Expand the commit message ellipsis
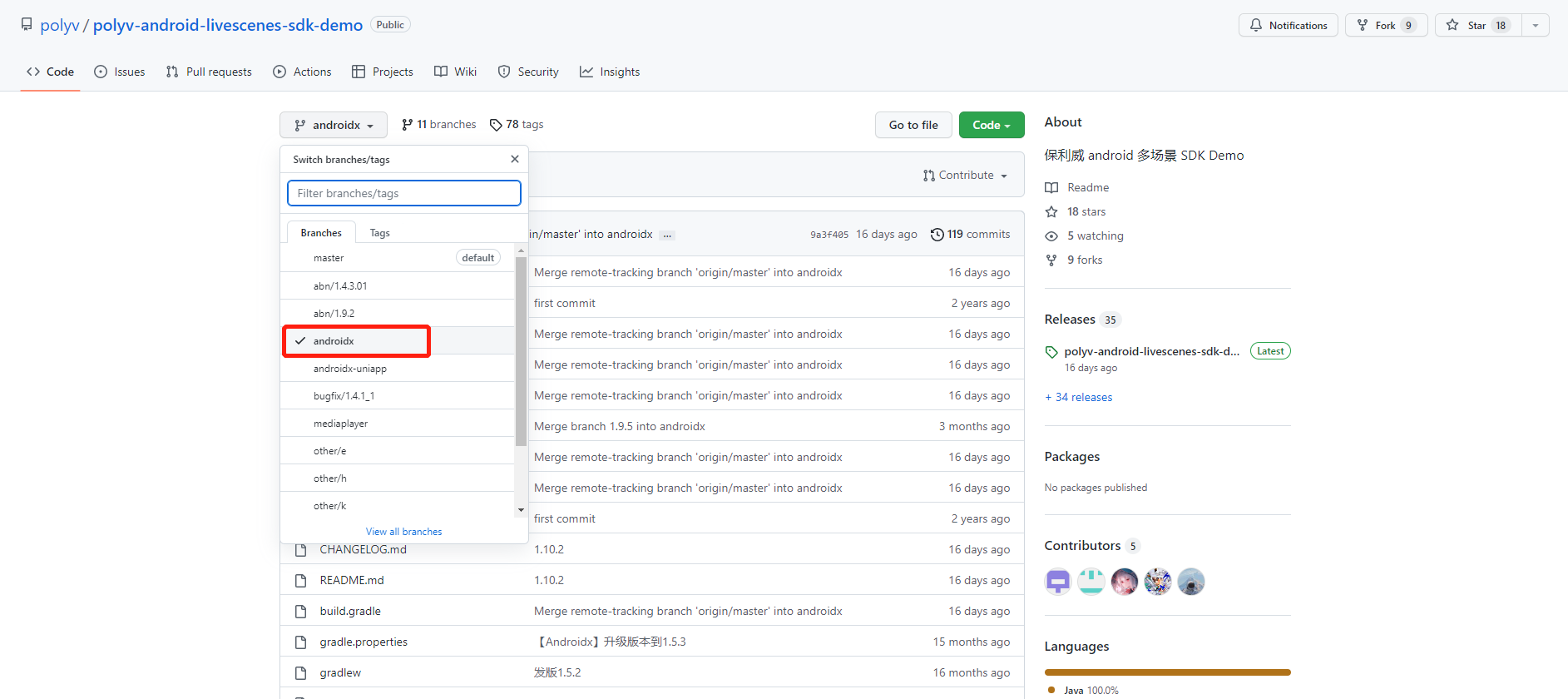Image resolution: width=1568 pixels, height=699 pixels. [x=667, y=235]
